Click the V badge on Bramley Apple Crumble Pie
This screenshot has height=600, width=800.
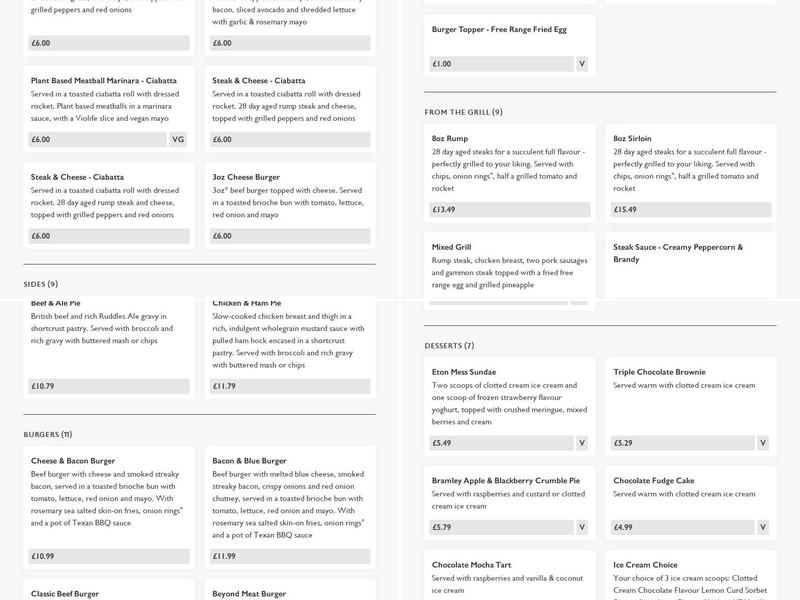click(582, 527)
